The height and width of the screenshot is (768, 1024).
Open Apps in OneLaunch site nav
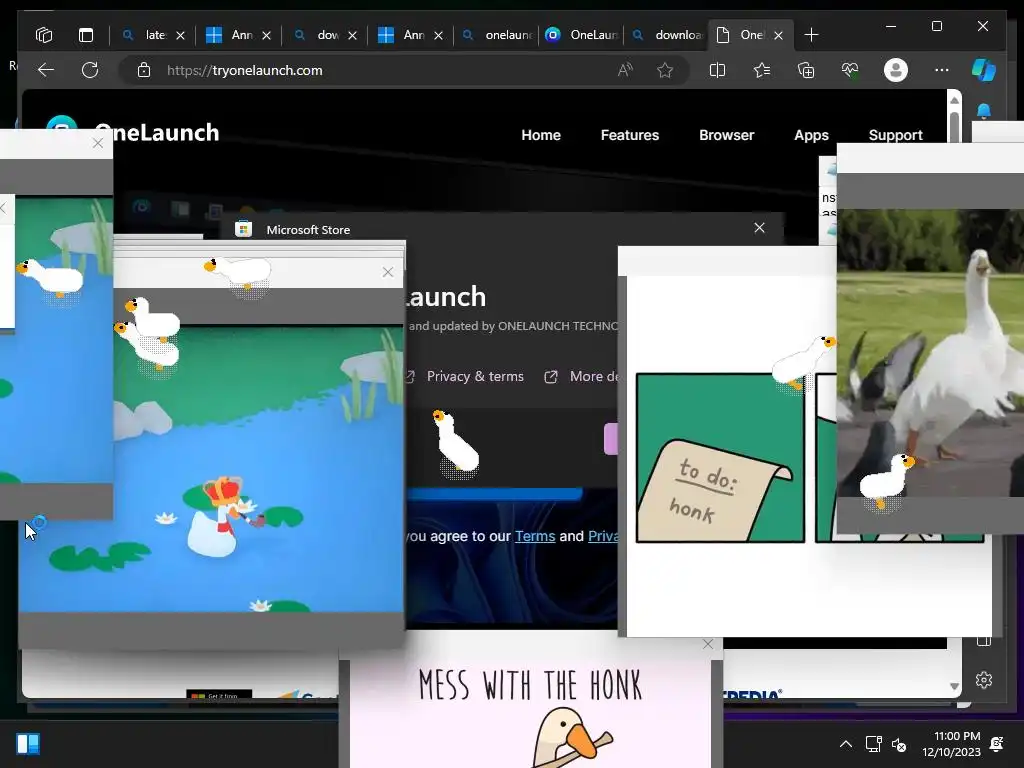[811, 135]
